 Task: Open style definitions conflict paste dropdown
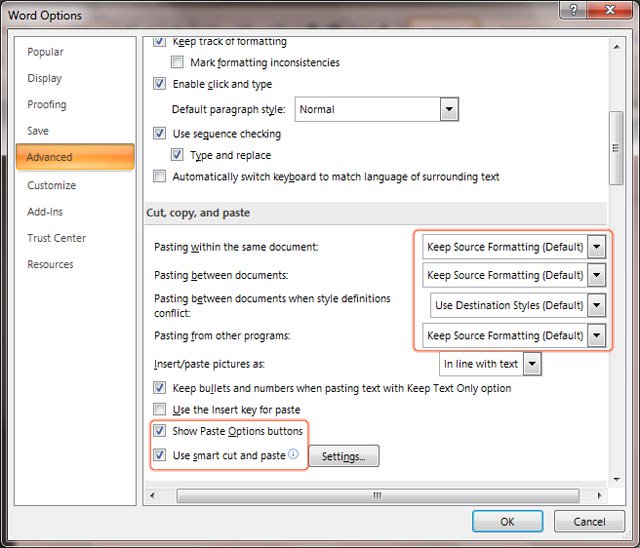click(596, 305)
